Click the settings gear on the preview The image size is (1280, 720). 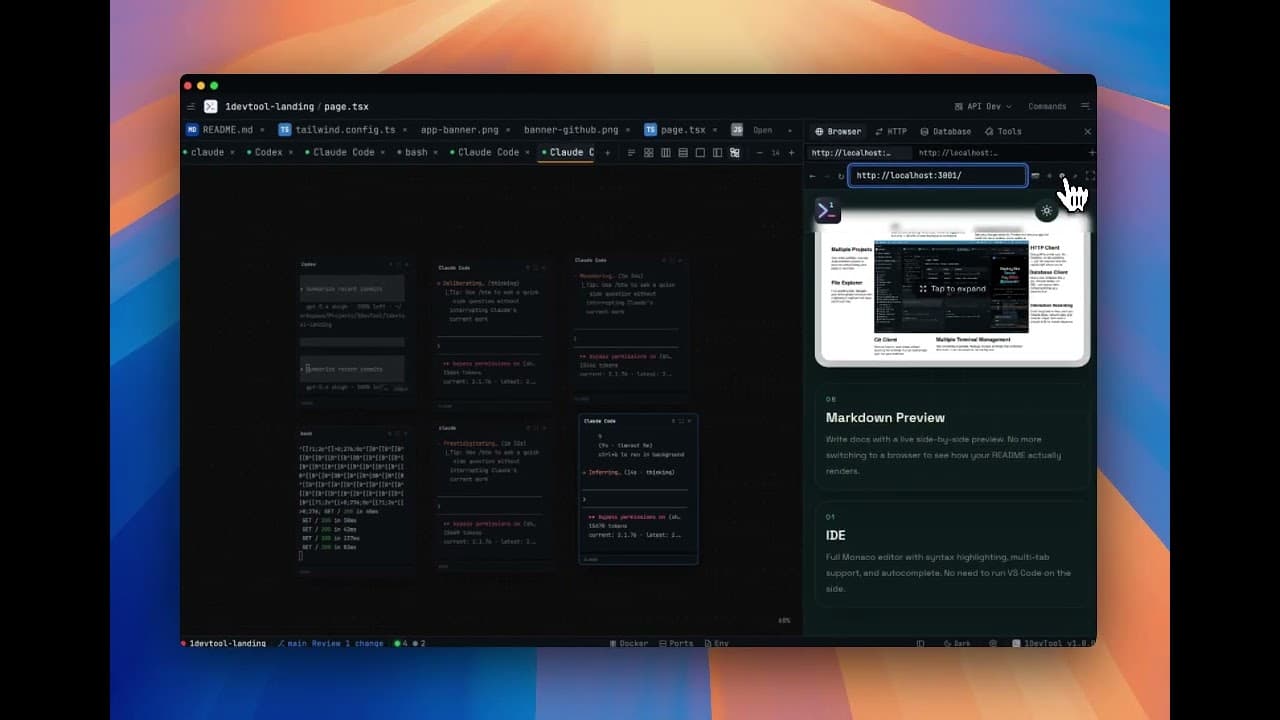1046,211
